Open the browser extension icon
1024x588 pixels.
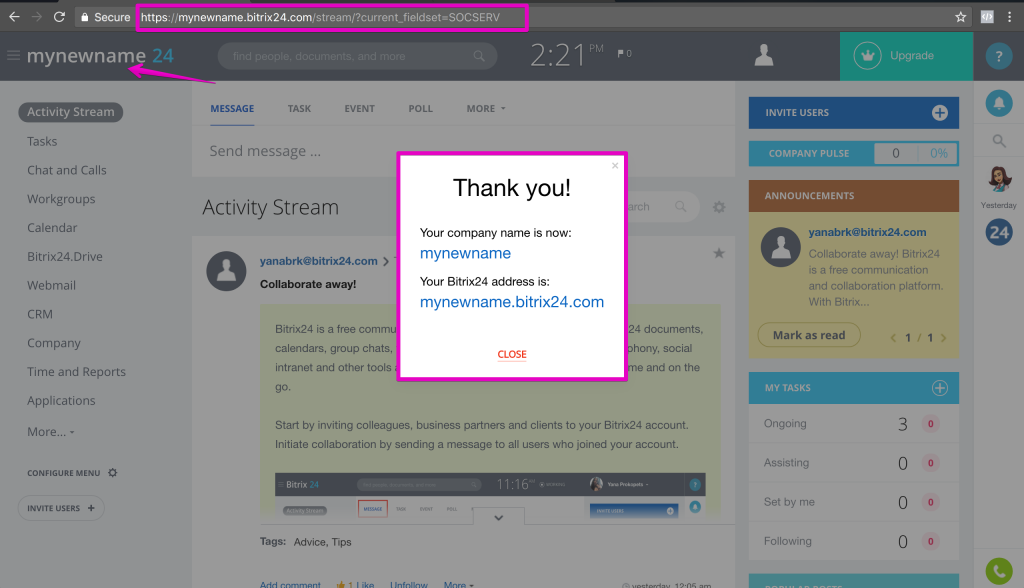pyautogui.click(x=987, y=17)
